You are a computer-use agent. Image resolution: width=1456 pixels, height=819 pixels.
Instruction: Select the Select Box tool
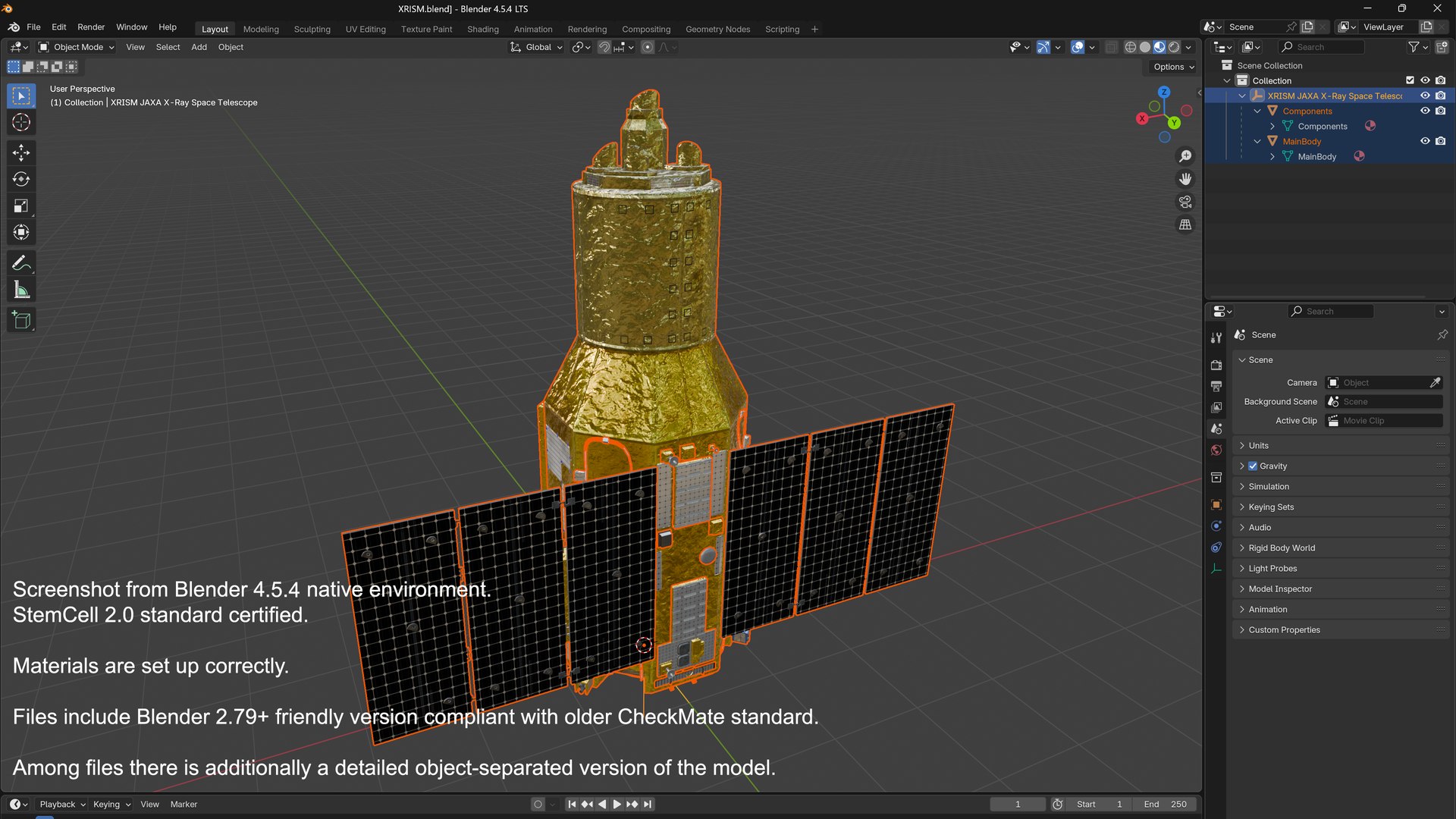click(x=21, y=96)
